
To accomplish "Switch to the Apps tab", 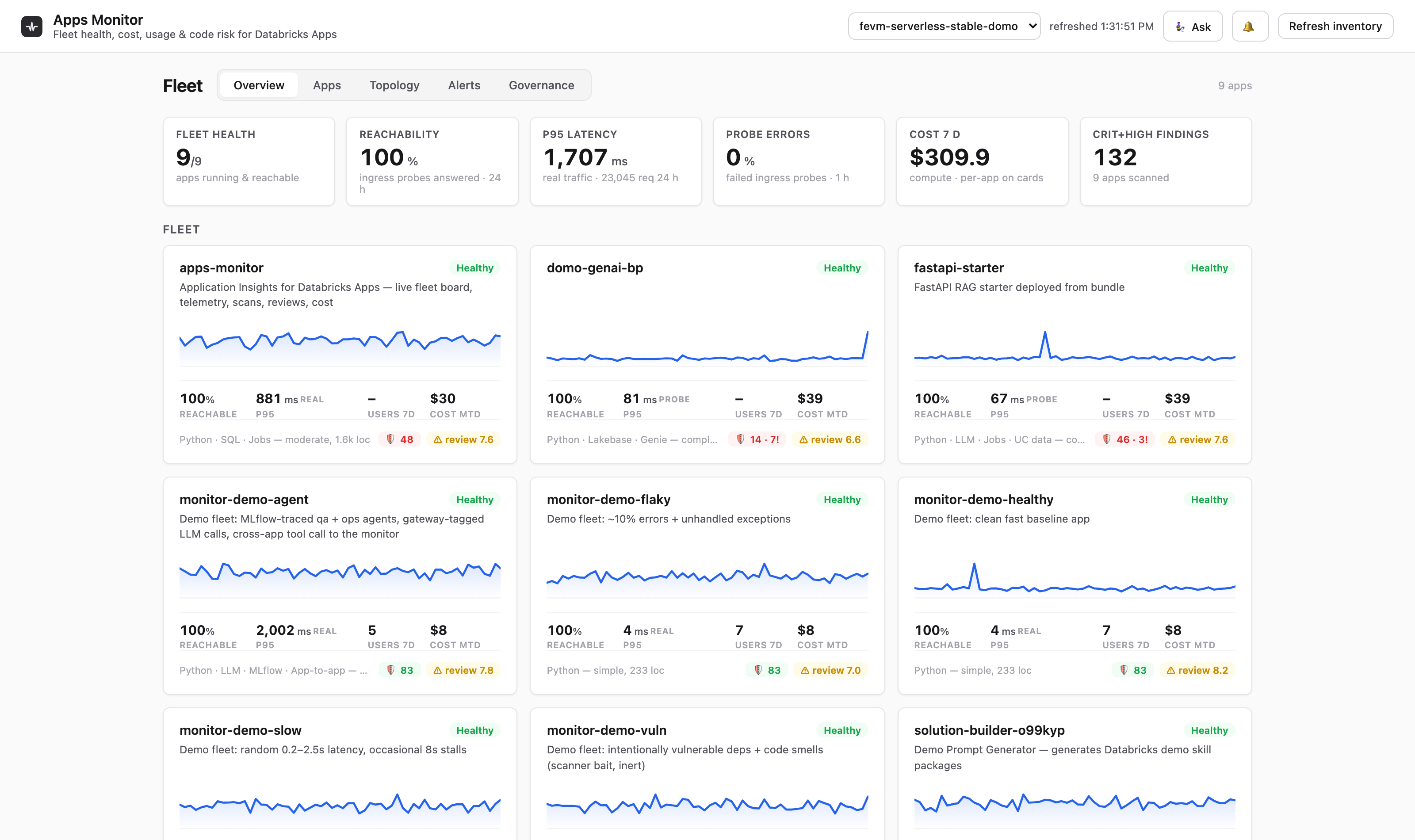I will point(327,85).
